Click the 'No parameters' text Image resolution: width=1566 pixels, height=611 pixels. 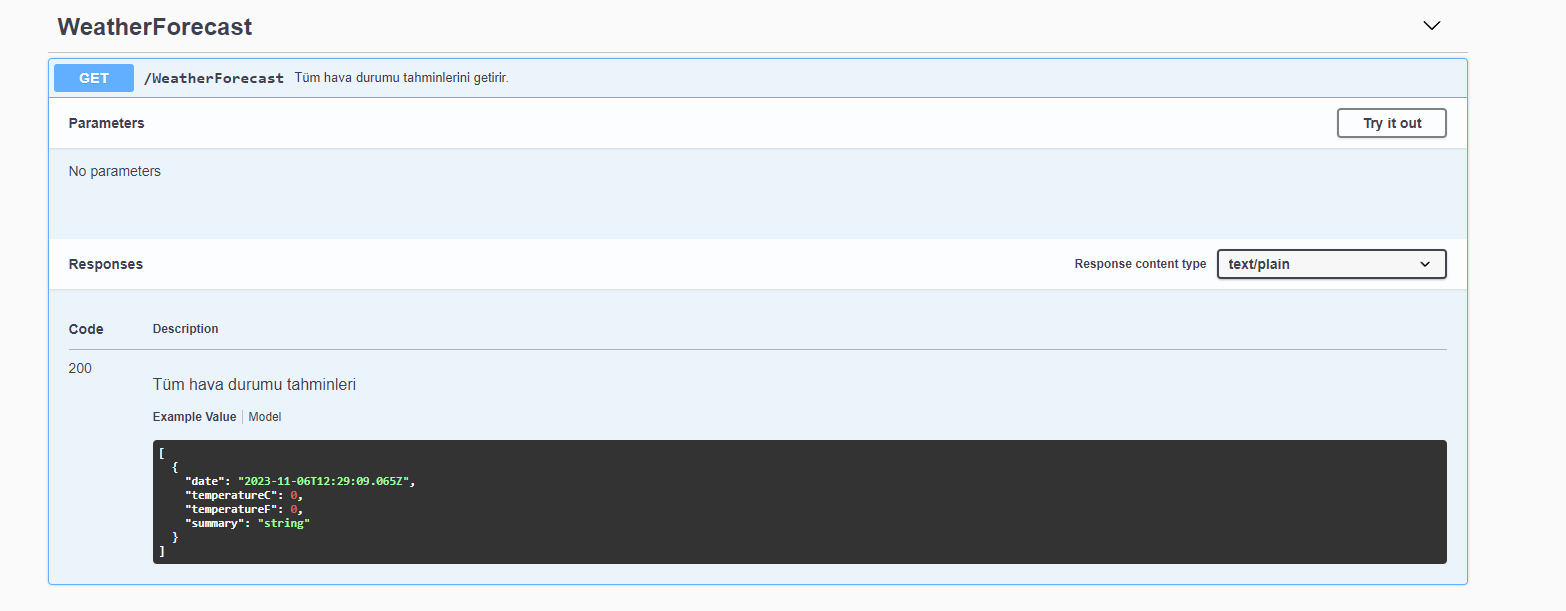click(x=114, y=171)
